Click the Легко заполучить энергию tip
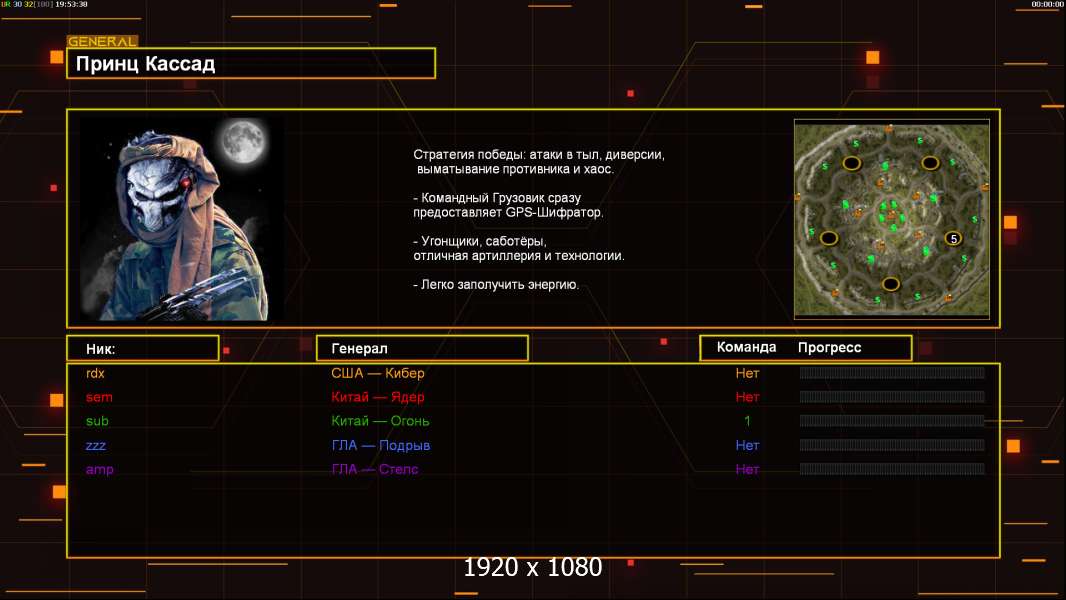The image size is (1066, 600). click(x=496, y=285)
